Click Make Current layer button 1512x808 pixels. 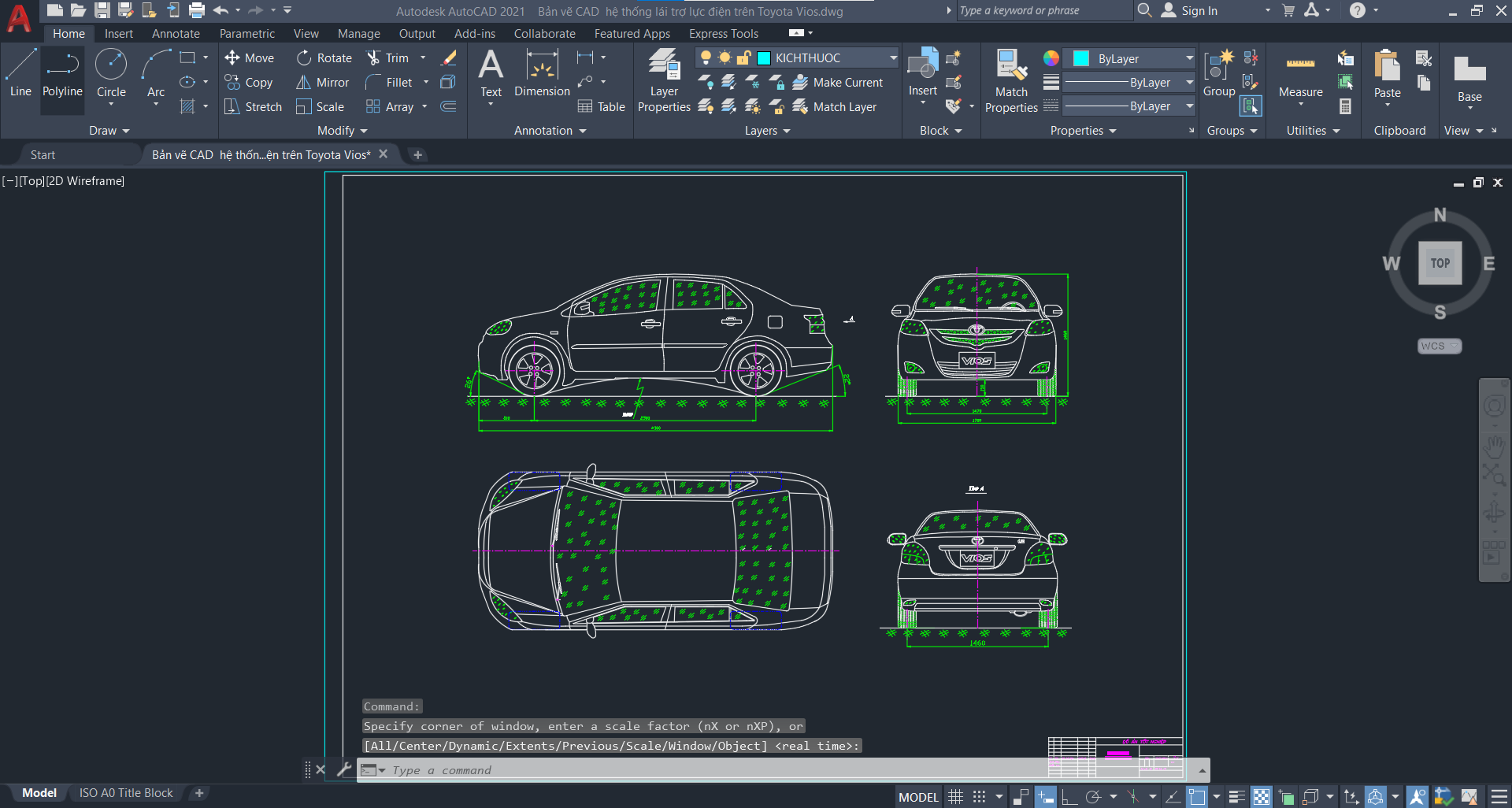coord(838,82)
